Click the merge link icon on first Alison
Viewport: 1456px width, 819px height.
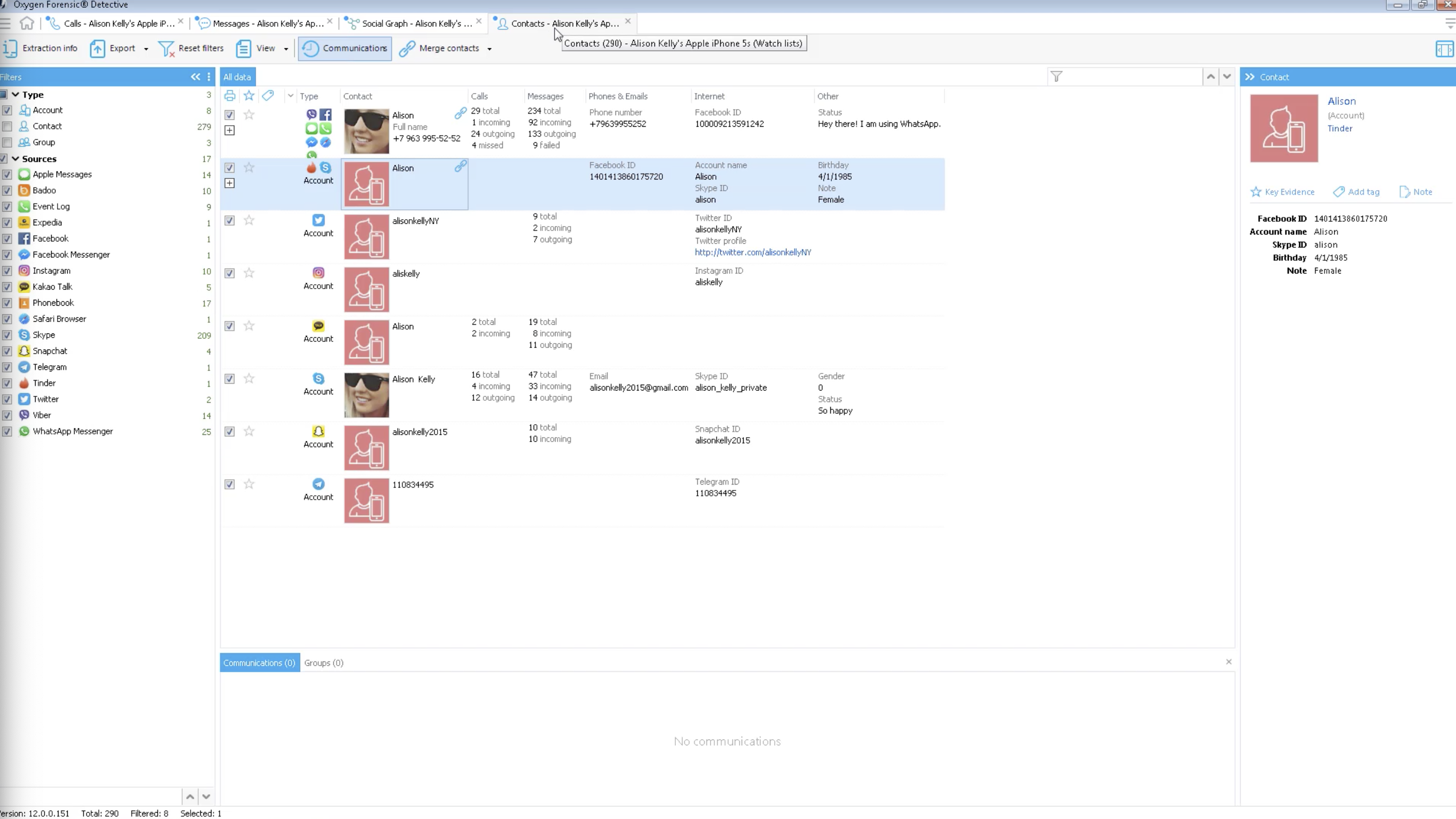click(x=460, y=114)
